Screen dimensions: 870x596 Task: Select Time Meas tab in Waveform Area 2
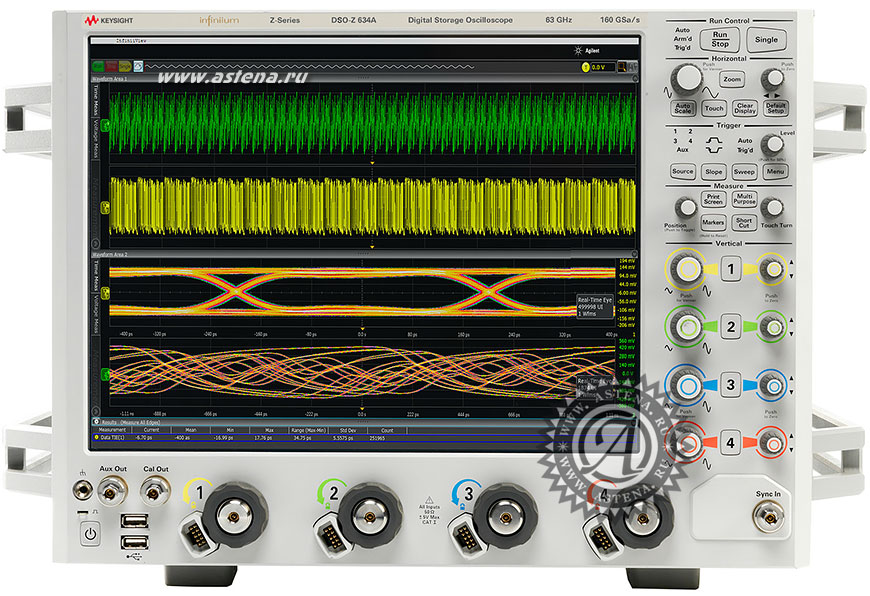pyautogui.click(x=95, y=275)
